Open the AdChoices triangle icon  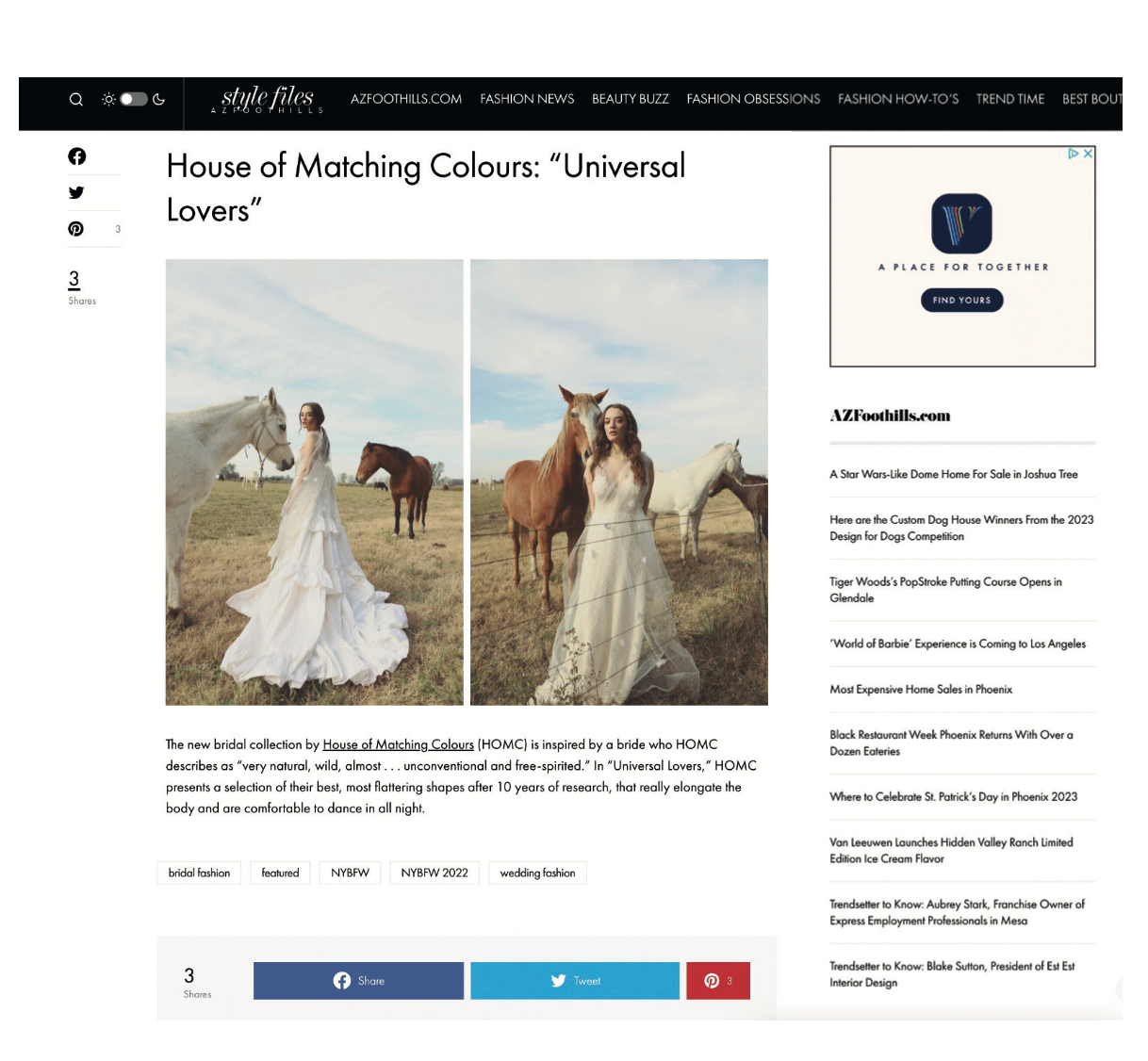(x=1074, y=153)
